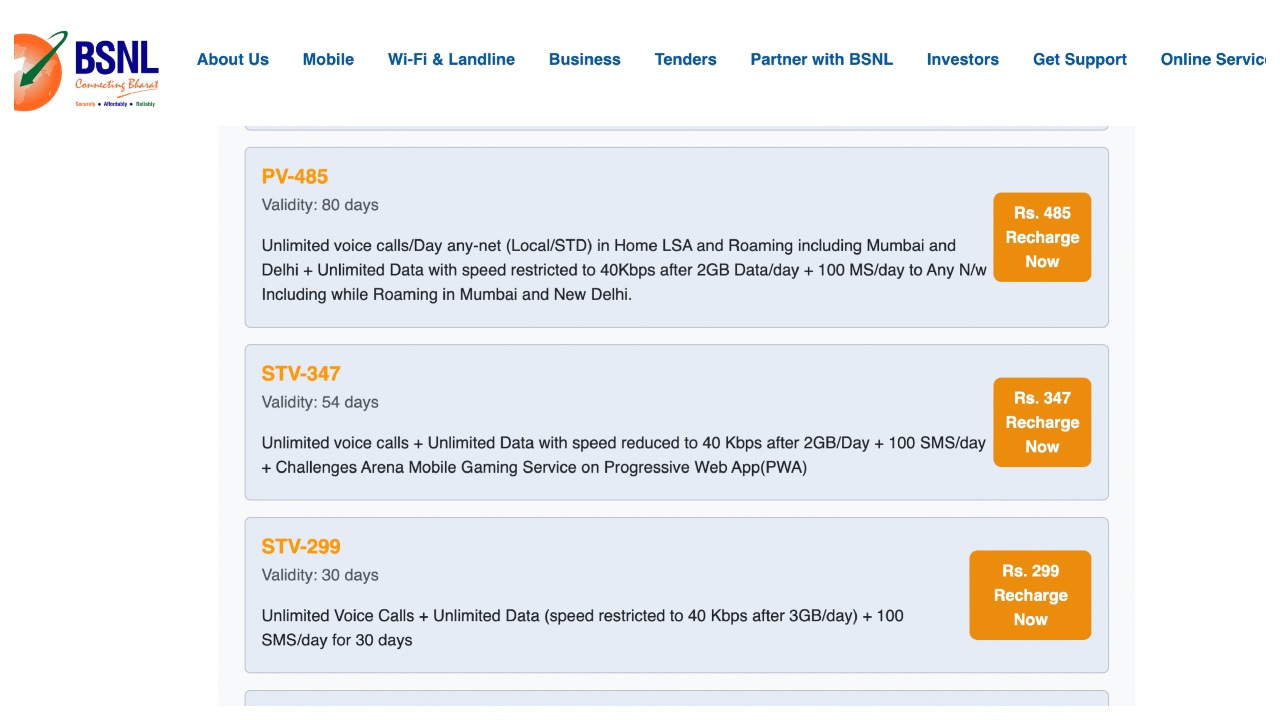
Task: Click the 'Validity: 80 days' text
Action: pos(320,205)
